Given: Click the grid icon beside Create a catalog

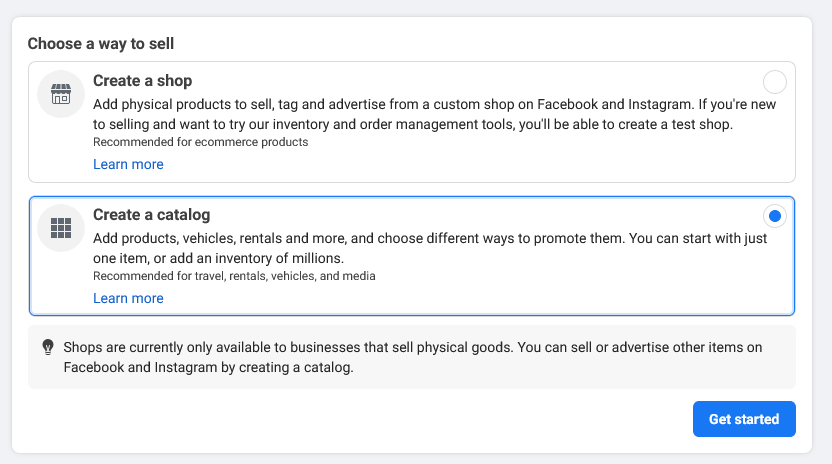Looking at the screenshot, I should [61, 228].
